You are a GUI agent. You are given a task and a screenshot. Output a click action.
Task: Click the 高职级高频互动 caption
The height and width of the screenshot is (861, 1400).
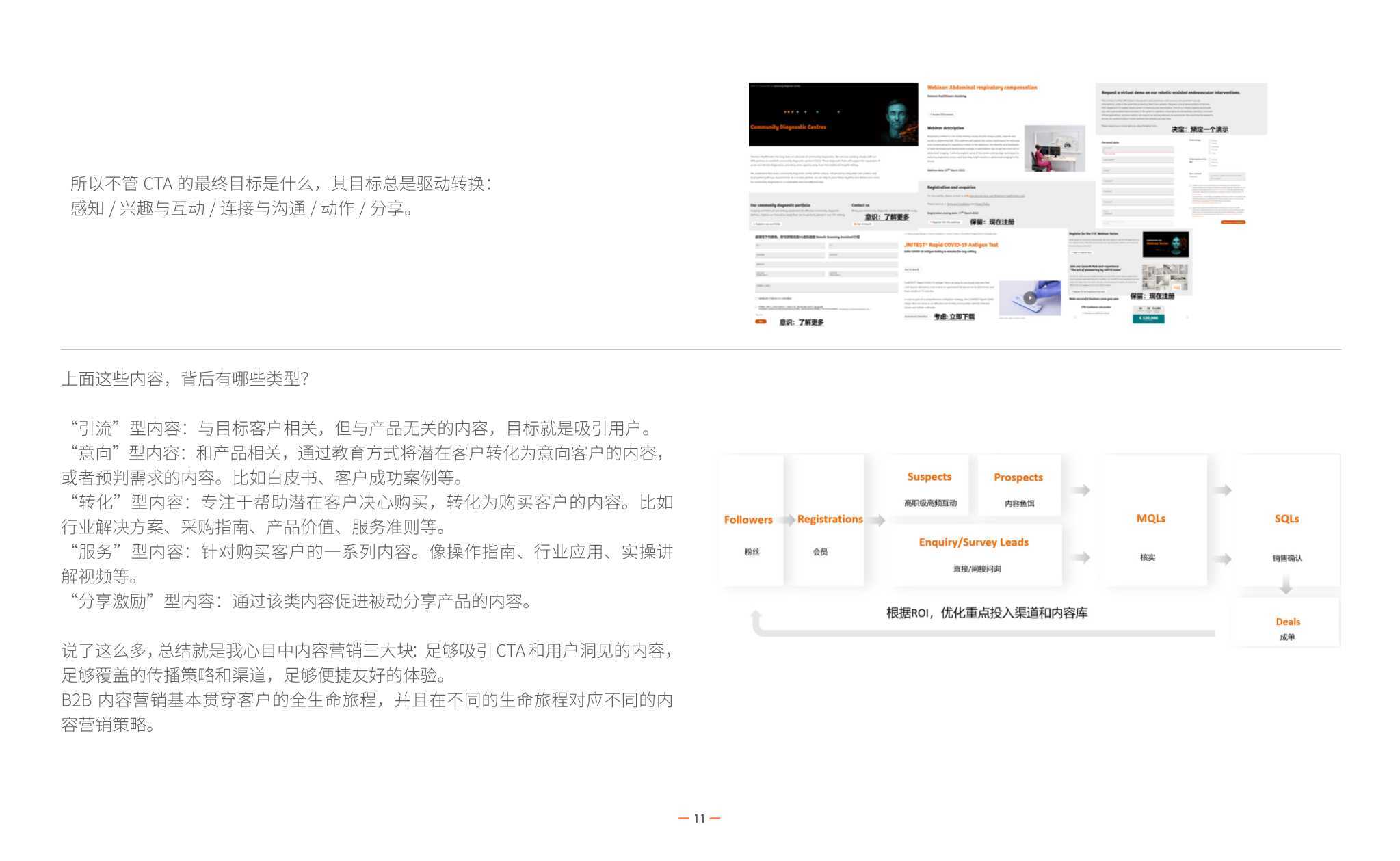(930, 503)
